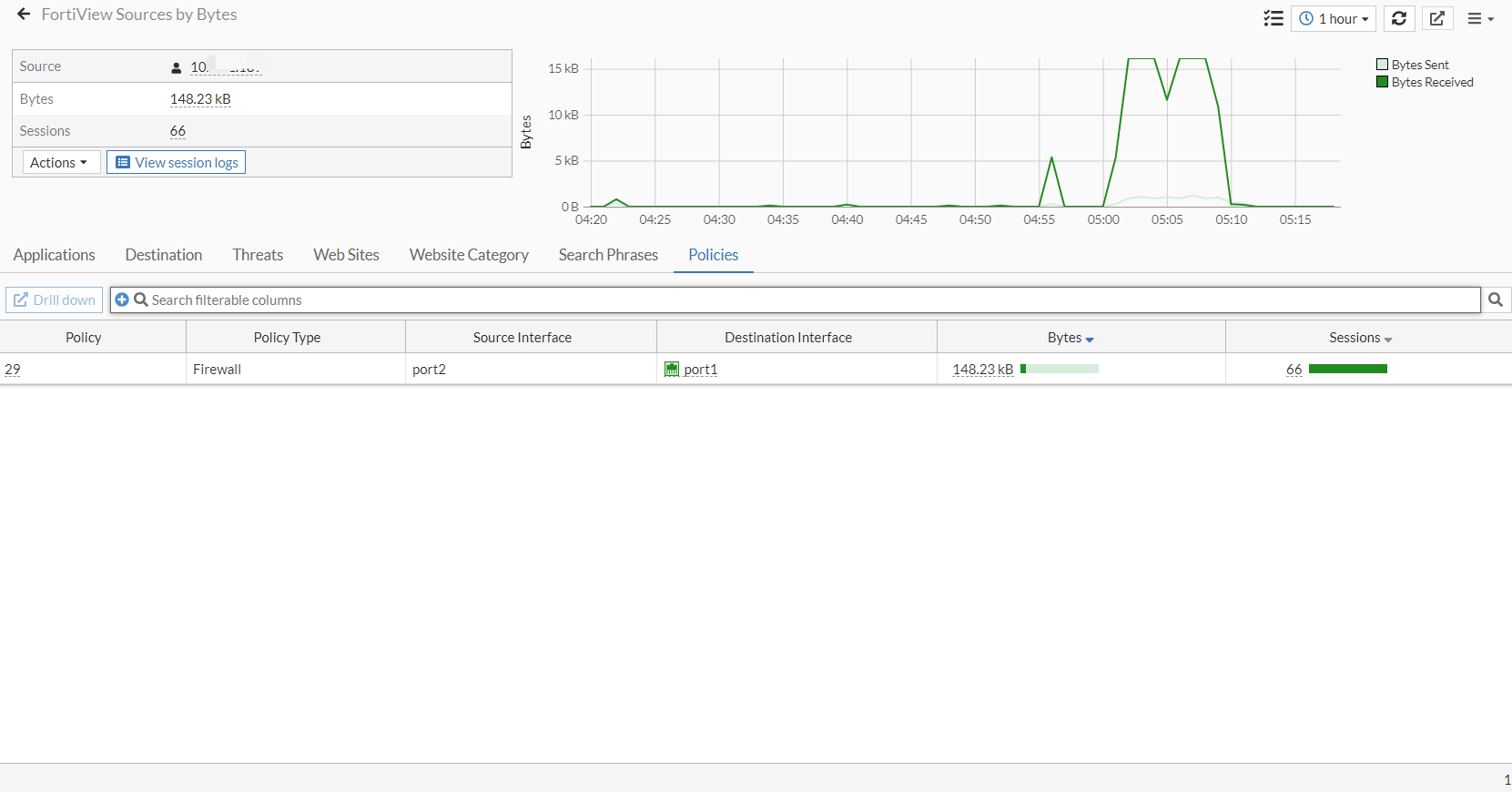
Task: Add a filter with the plus icon
Action: pos(122,300)
